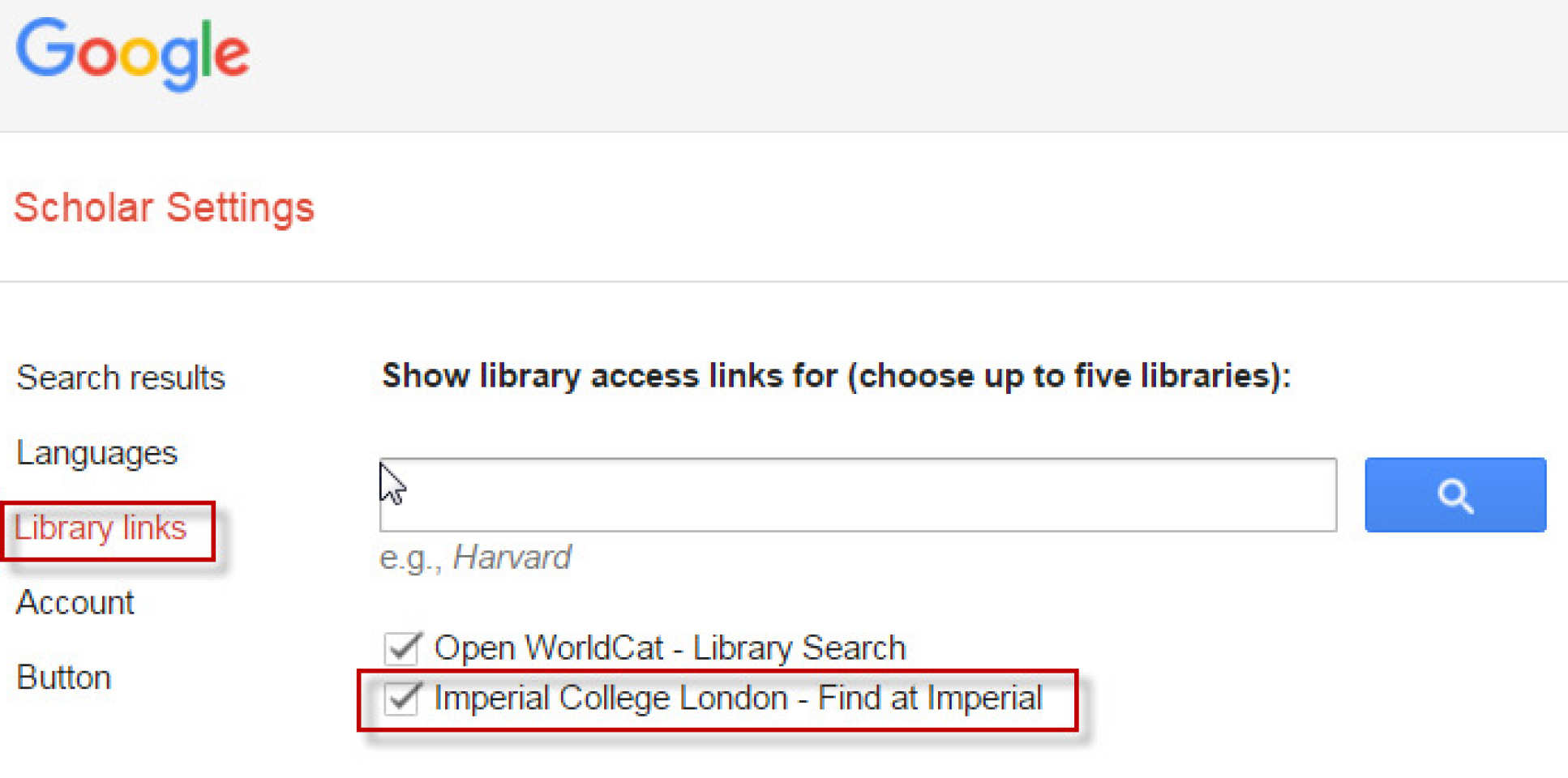1568x778 pixels.
Task: Select Library links in the sidebar
Action: (101, 528)
